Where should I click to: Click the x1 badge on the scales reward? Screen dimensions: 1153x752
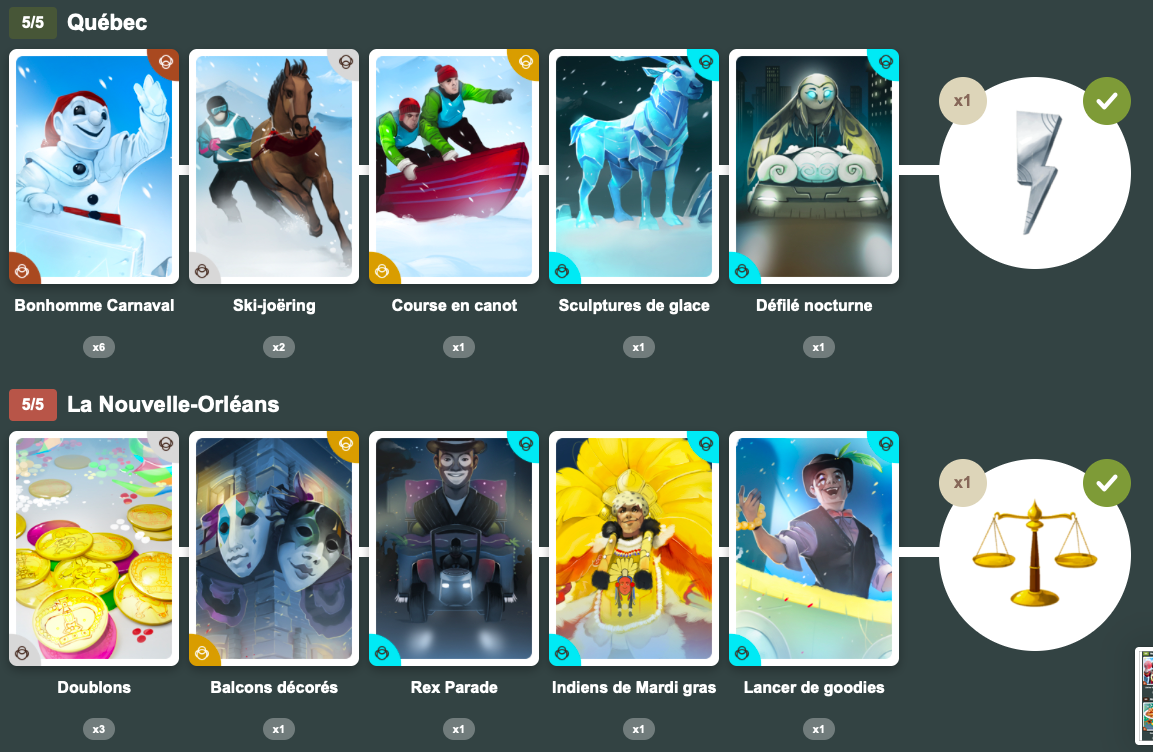[x=963, y=483]
